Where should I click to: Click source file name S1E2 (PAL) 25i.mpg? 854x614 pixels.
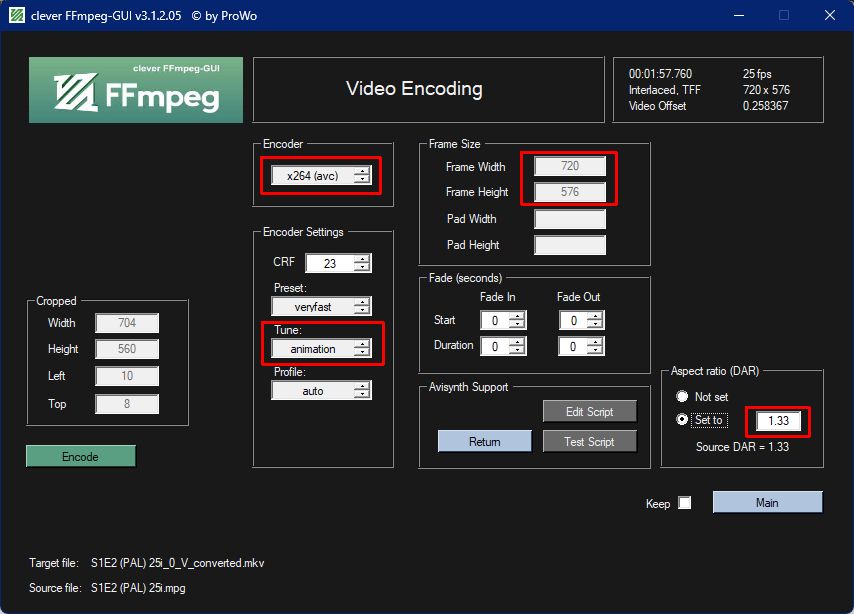click(x=138, y=588)
